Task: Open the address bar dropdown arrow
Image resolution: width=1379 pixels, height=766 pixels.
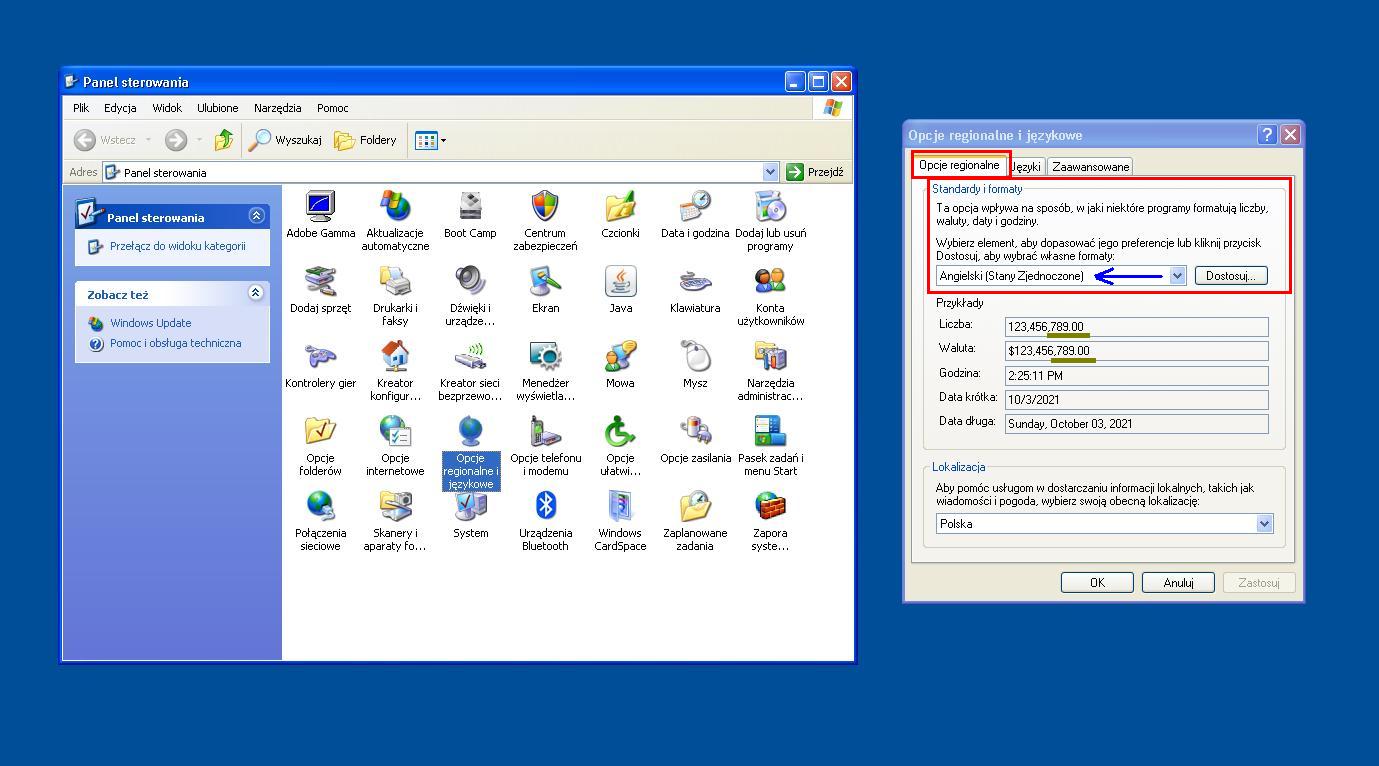Action: pyautogui.click(x=770, y=172)
